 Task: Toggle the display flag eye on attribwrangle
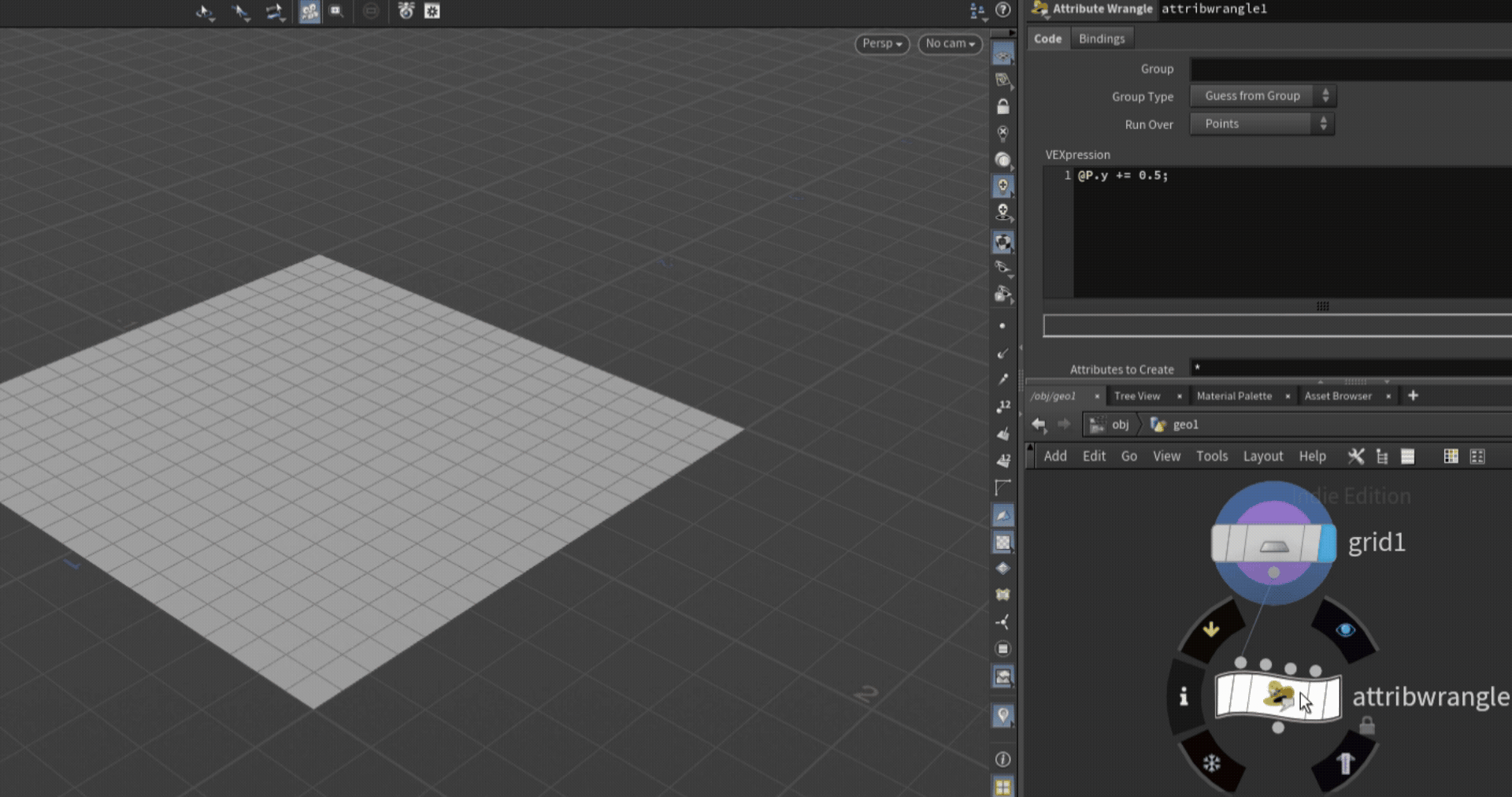point(1345,629)
